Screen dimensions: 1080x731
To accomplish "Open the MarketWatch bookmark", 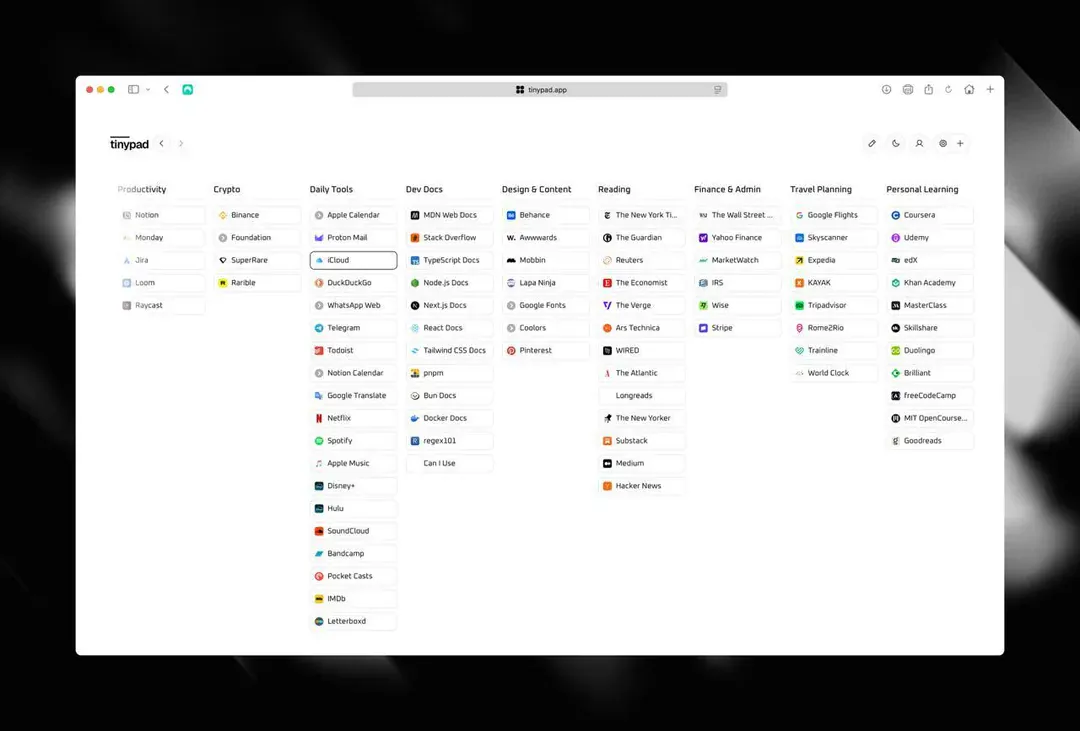I will tap(738, 260).
